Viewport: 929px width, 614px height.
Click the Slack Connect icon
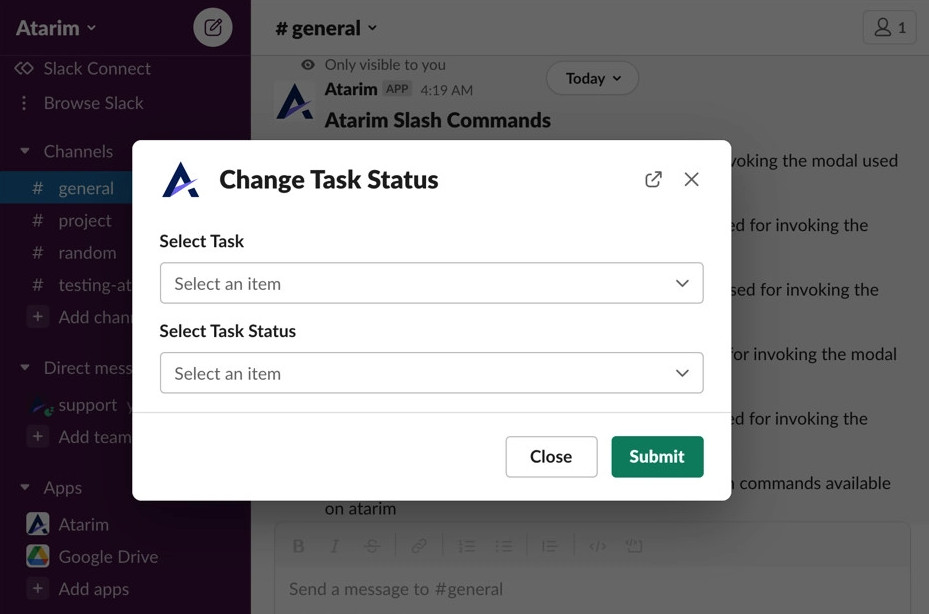(x=24, y=69)
